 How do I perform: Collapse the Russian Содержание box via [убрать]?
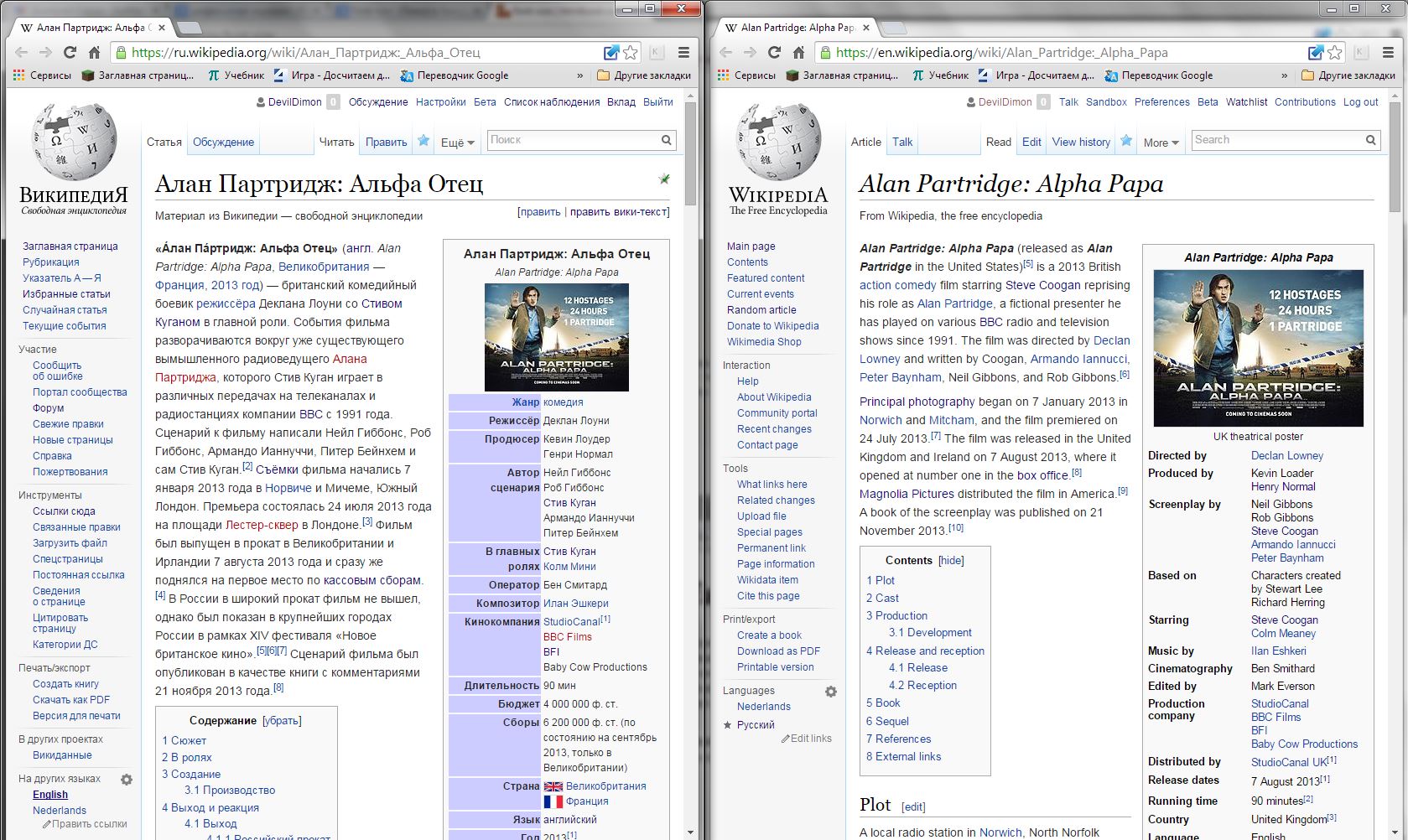click(x=282, y=720)
